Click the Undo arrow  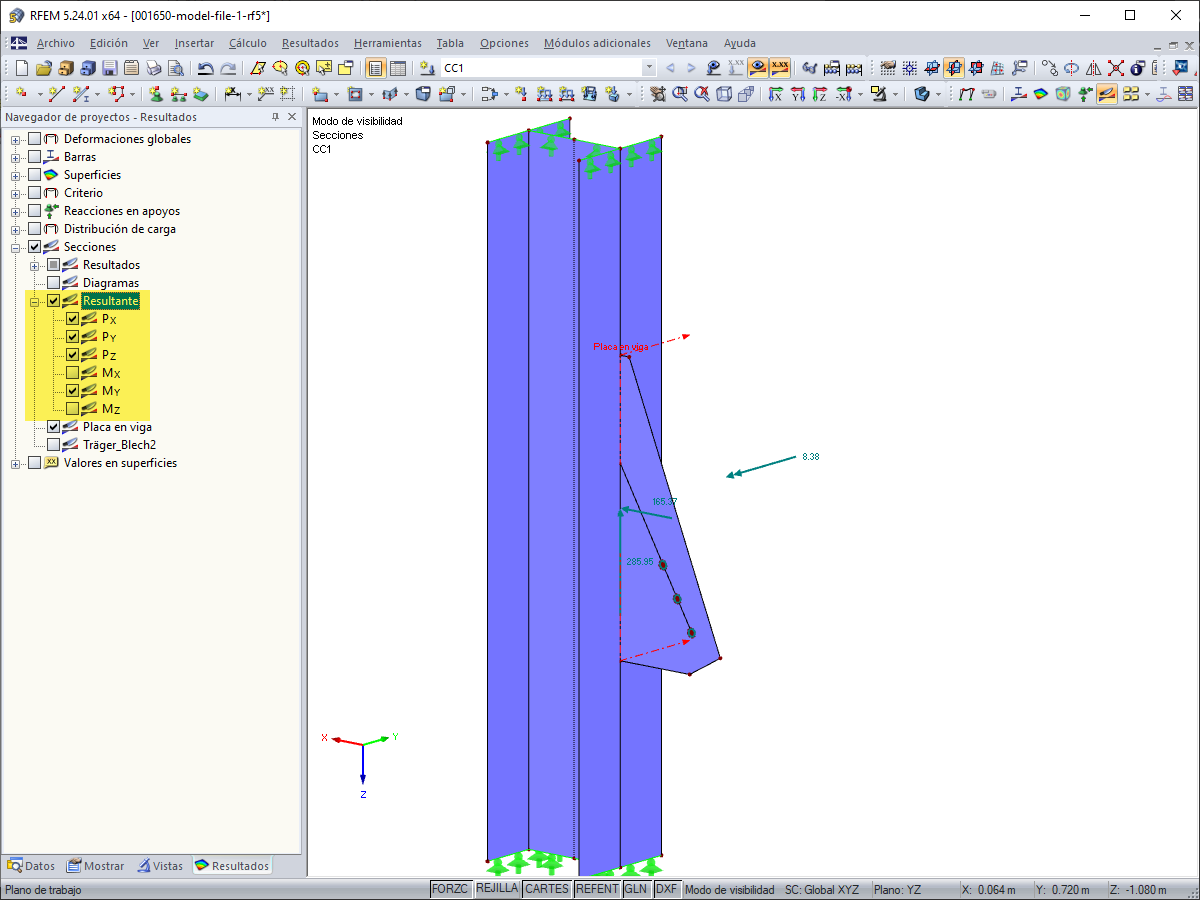tap(206, 68)
